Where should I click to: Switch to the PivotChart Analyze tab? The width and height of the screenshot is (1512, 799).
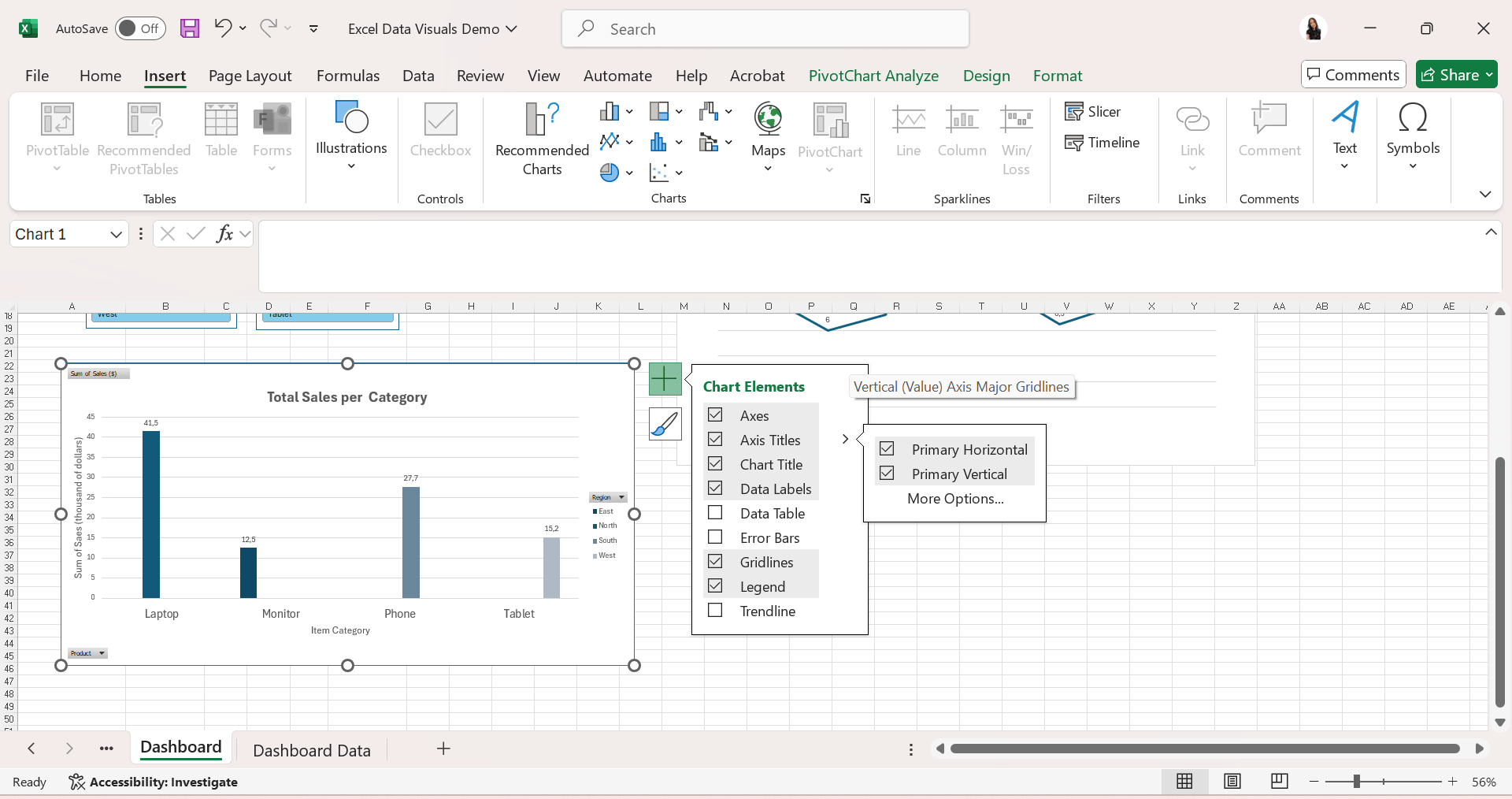click(873, 76)
